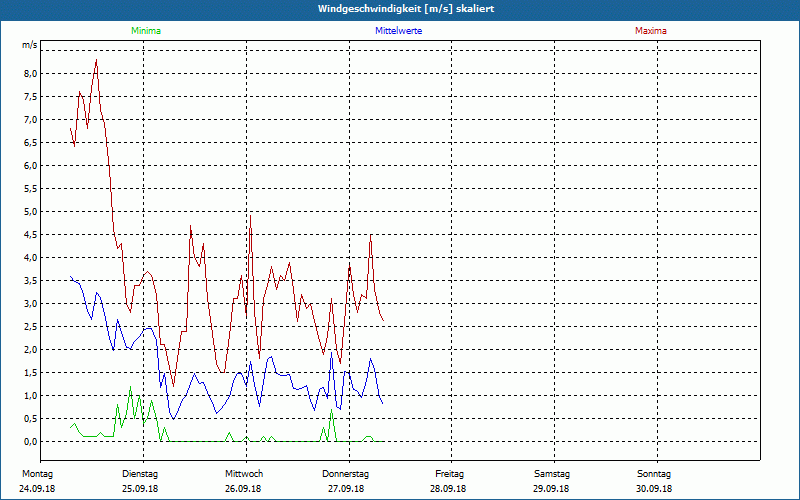Click the 7,0 y-axis value

pos(31,119)
